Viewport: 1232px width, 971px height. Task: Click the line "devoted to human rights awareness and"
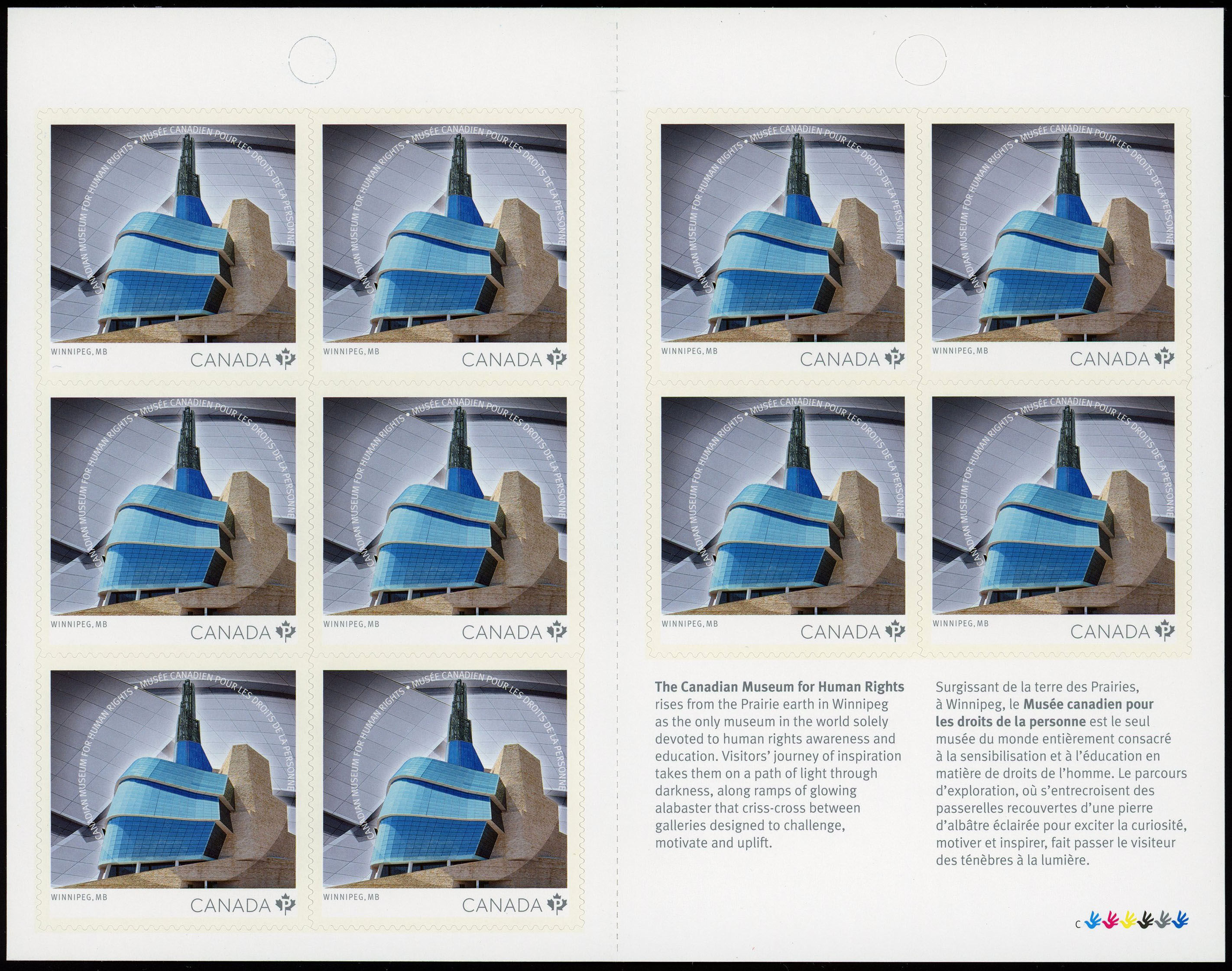[775, 739]
